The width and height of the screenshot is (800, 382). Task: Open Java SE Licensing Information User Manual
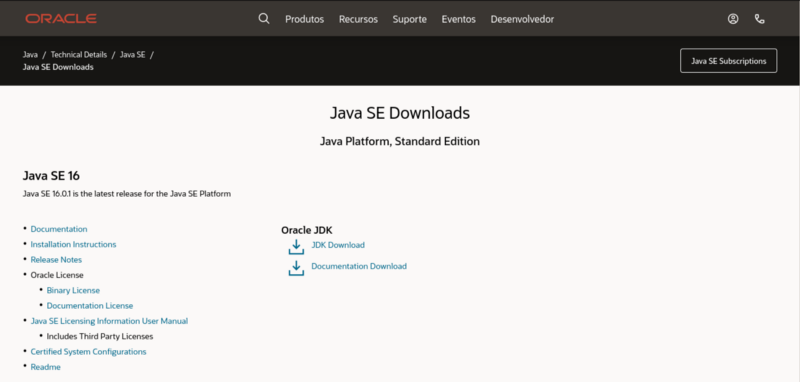point(109,321)
